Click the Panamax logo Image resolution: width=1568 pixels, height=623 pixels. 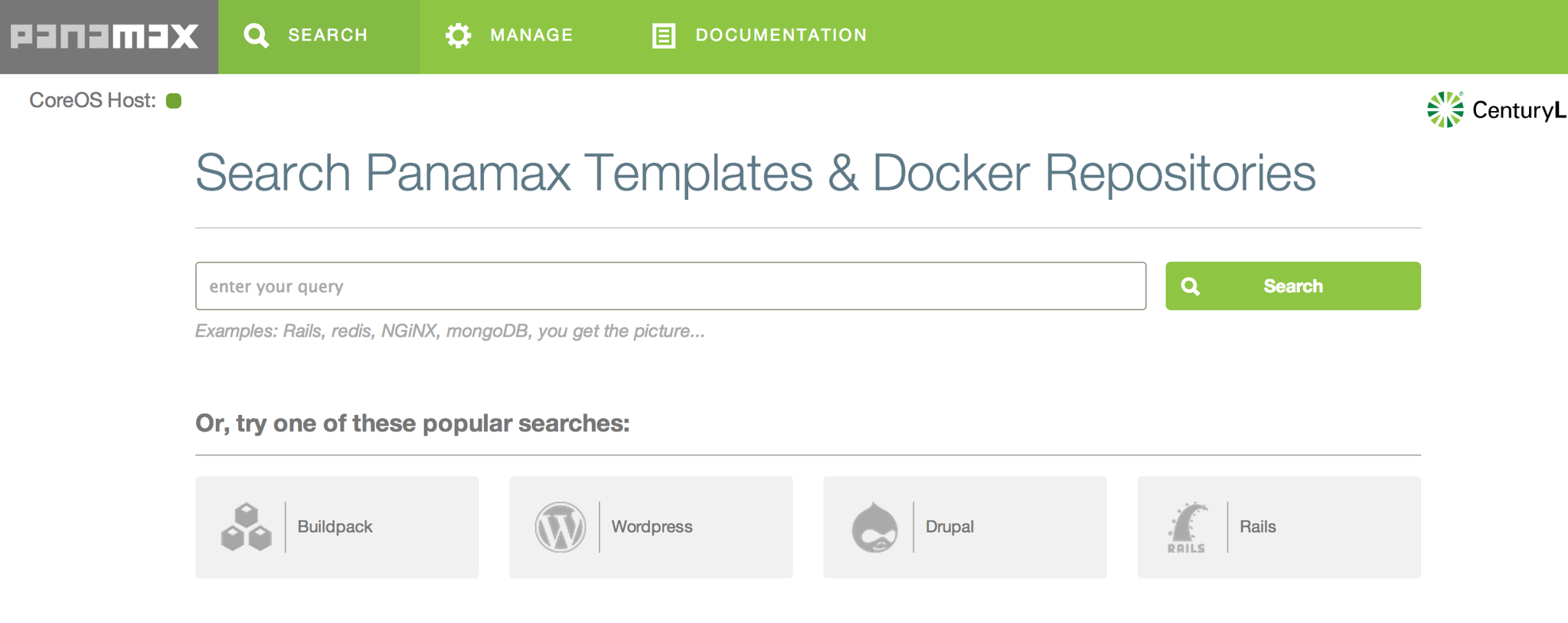[105, 36]
